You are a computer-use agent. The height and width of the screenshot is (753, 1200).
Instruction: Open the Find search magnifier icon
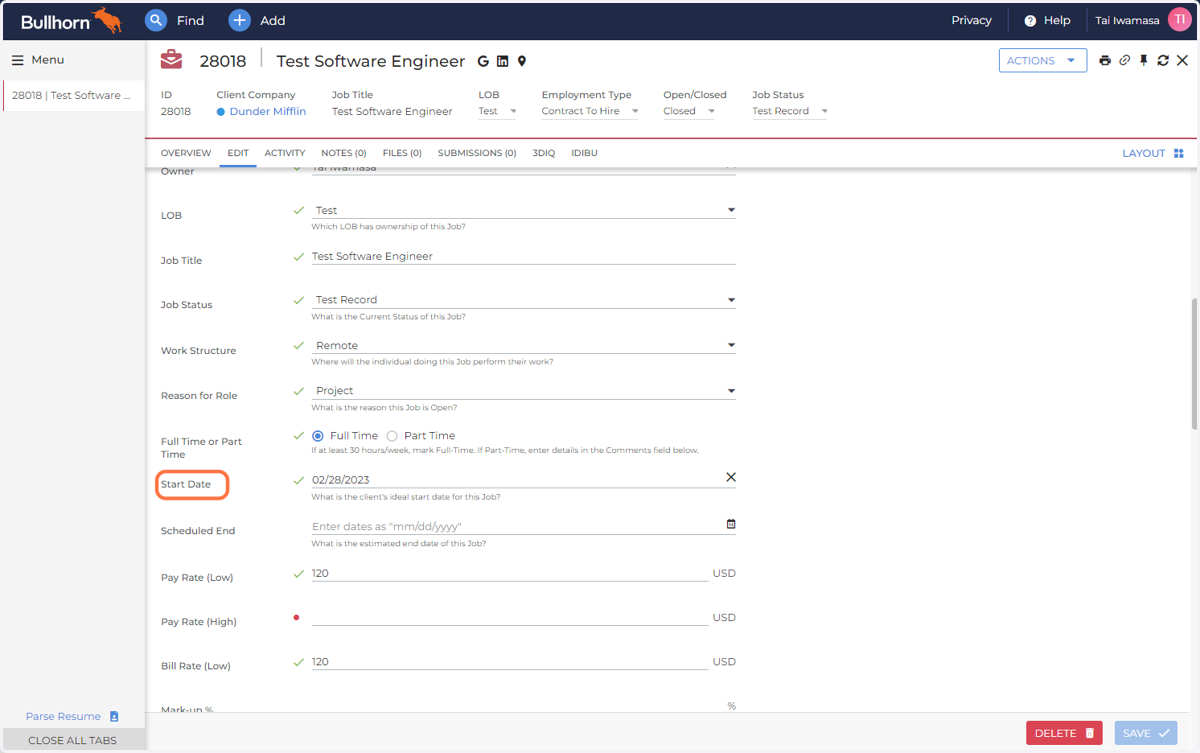pyautogui.click(x=156, y=20)
